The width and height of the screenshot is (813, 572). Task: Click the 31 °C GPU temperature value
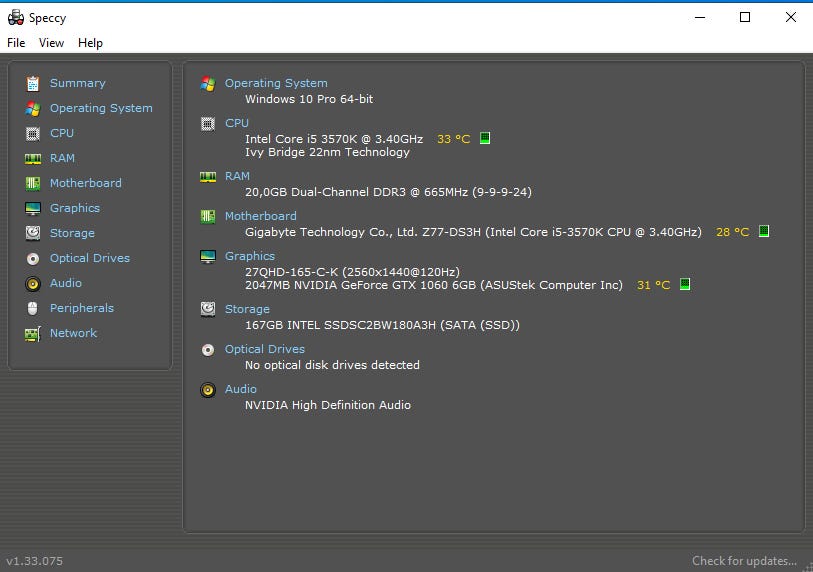coord(653,285)
